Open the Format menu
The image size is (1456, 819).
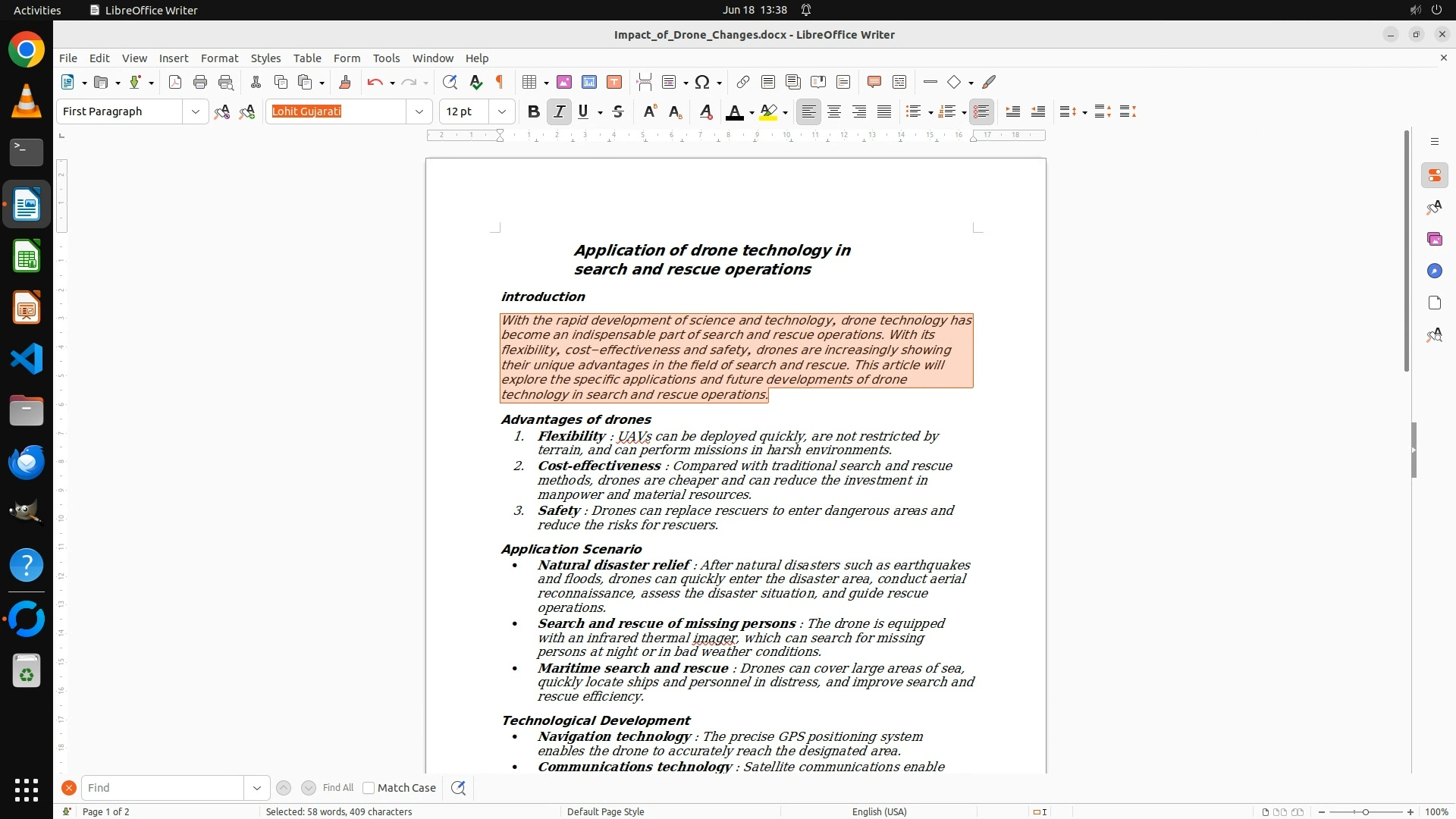[219, 58]
